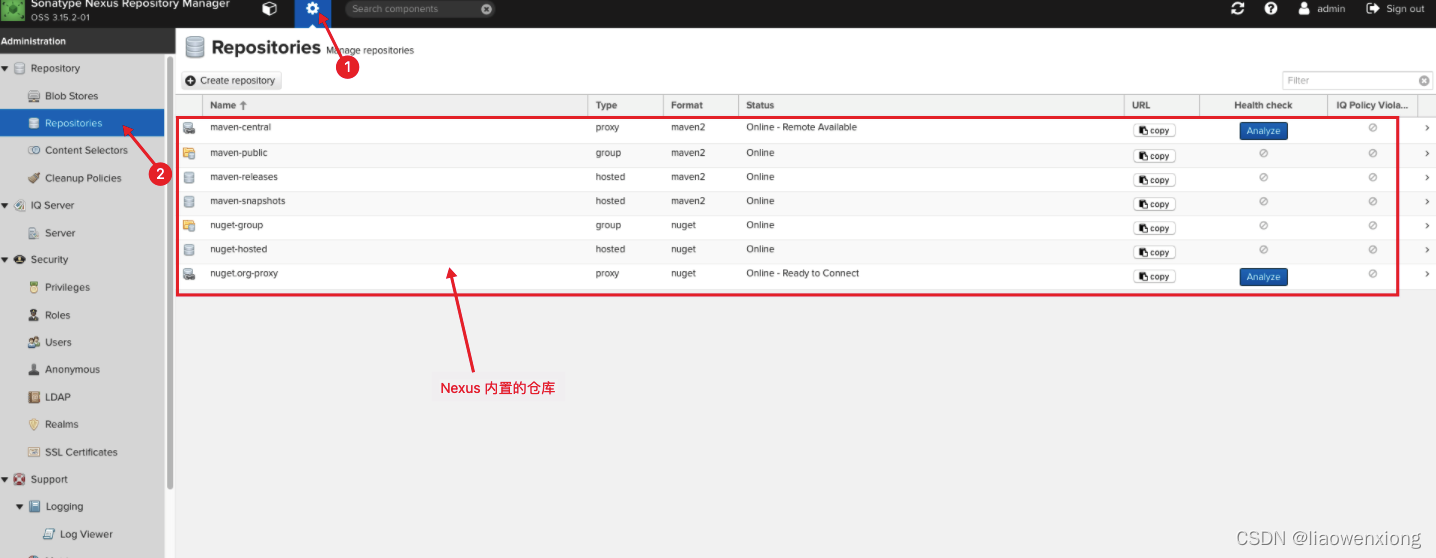
Task: Clear the Filter field
Action: click(1424, 80)
